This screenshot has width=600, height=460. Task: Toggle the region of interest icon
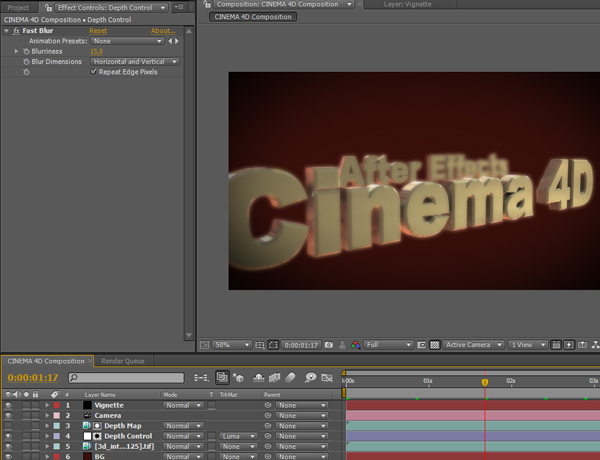point(421,345)
